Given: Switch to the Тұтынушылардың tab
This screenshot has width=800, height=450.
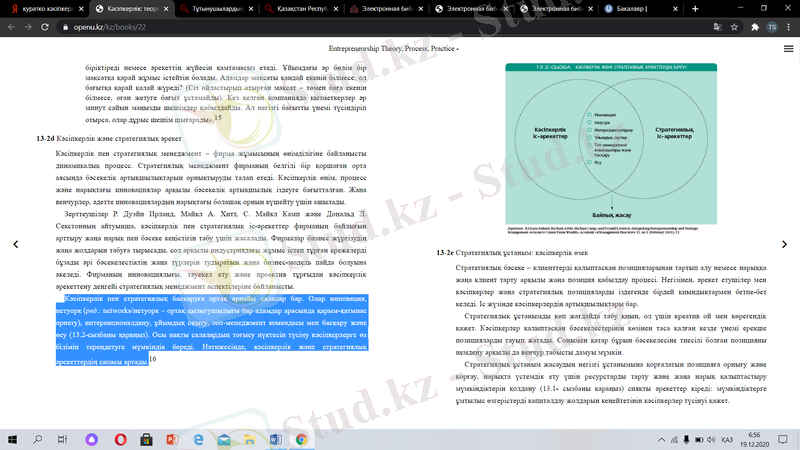Looking at the screenshot, I should (217, 9).
